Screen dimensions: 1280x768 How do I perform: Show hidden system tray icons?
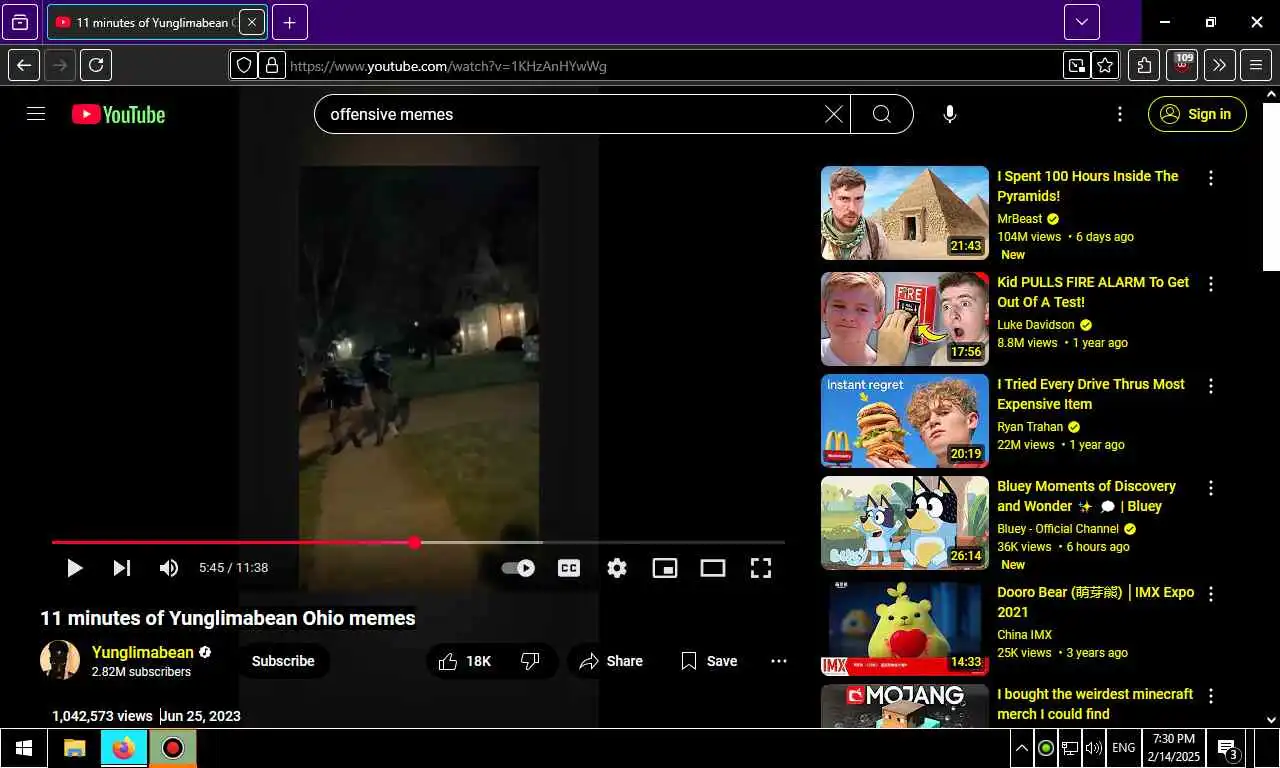click(1022, 748)
